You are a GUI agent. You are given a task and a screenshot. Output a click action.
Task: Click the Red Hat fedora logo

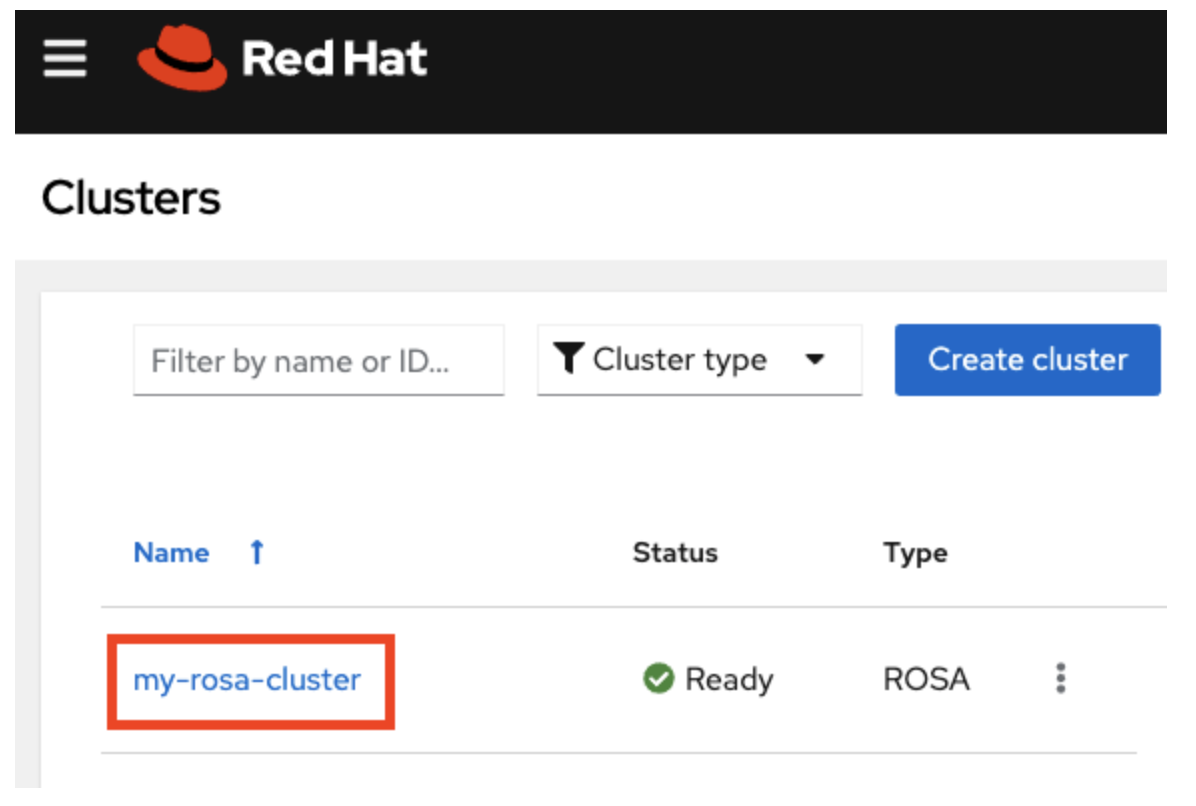[182, 58]
